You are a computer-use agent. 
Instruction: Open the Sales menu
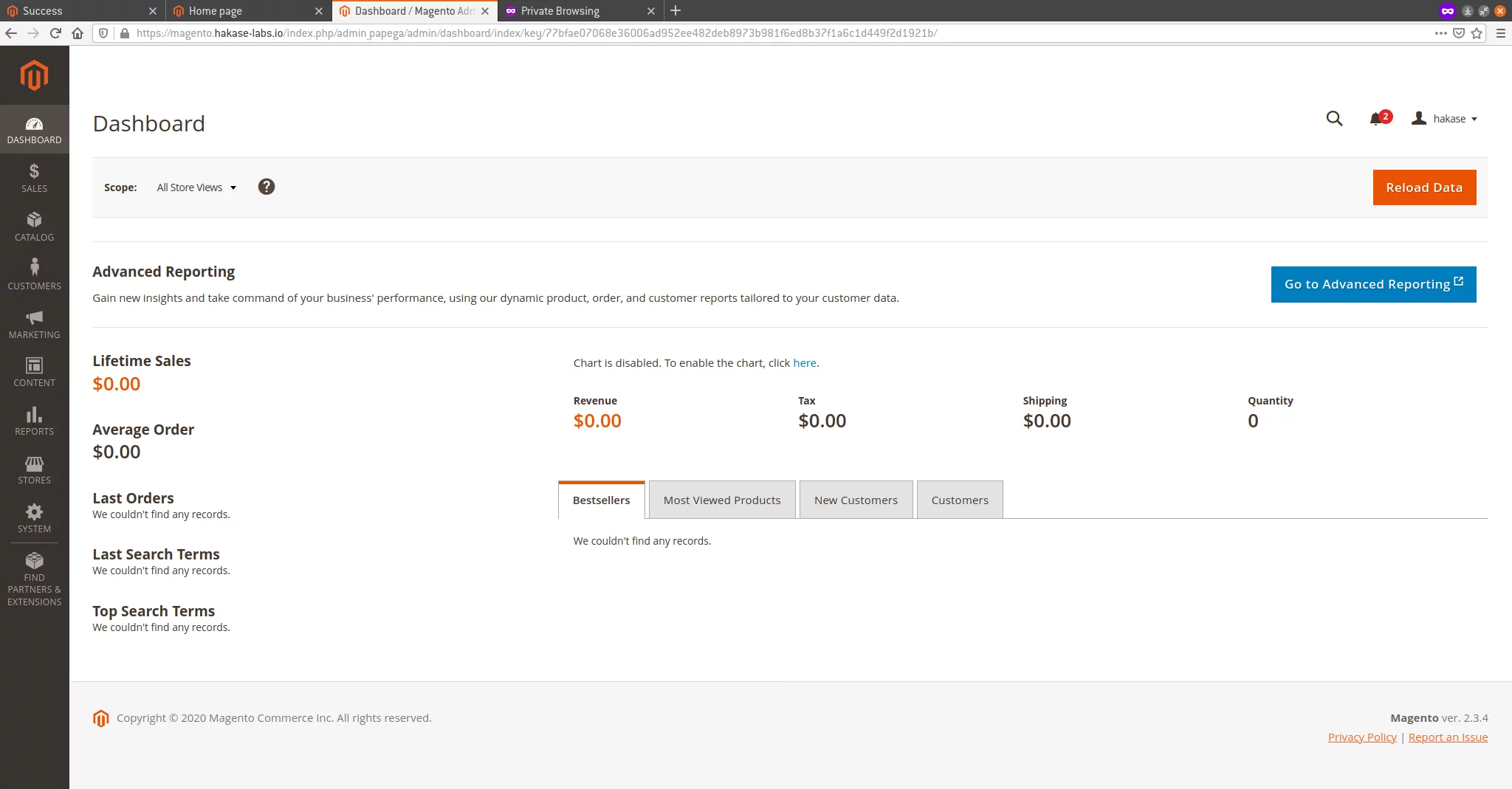point(34,178)
